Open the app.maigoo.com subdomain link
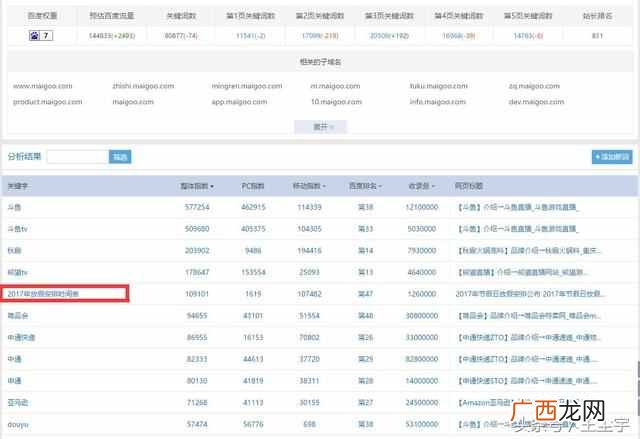Image resolution: width=640 pixels, height=439 pixels. coord(239,102)
